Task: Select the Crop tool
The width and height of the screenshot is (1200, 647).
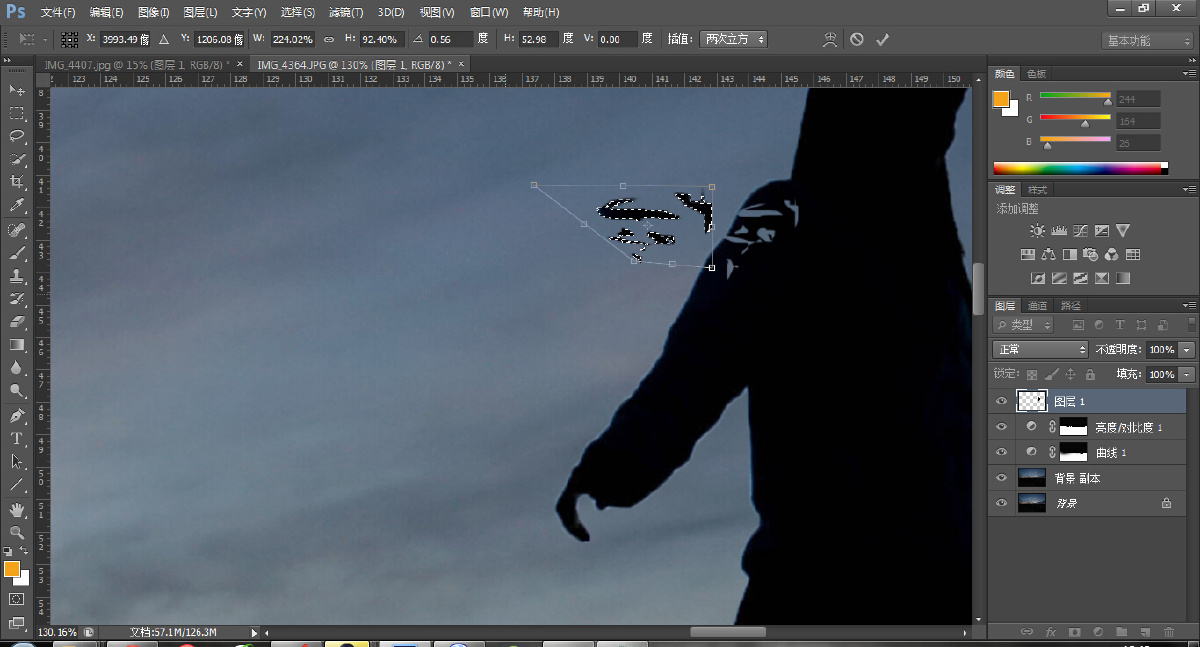Action: pyautogui.click(x=17, y=182)
